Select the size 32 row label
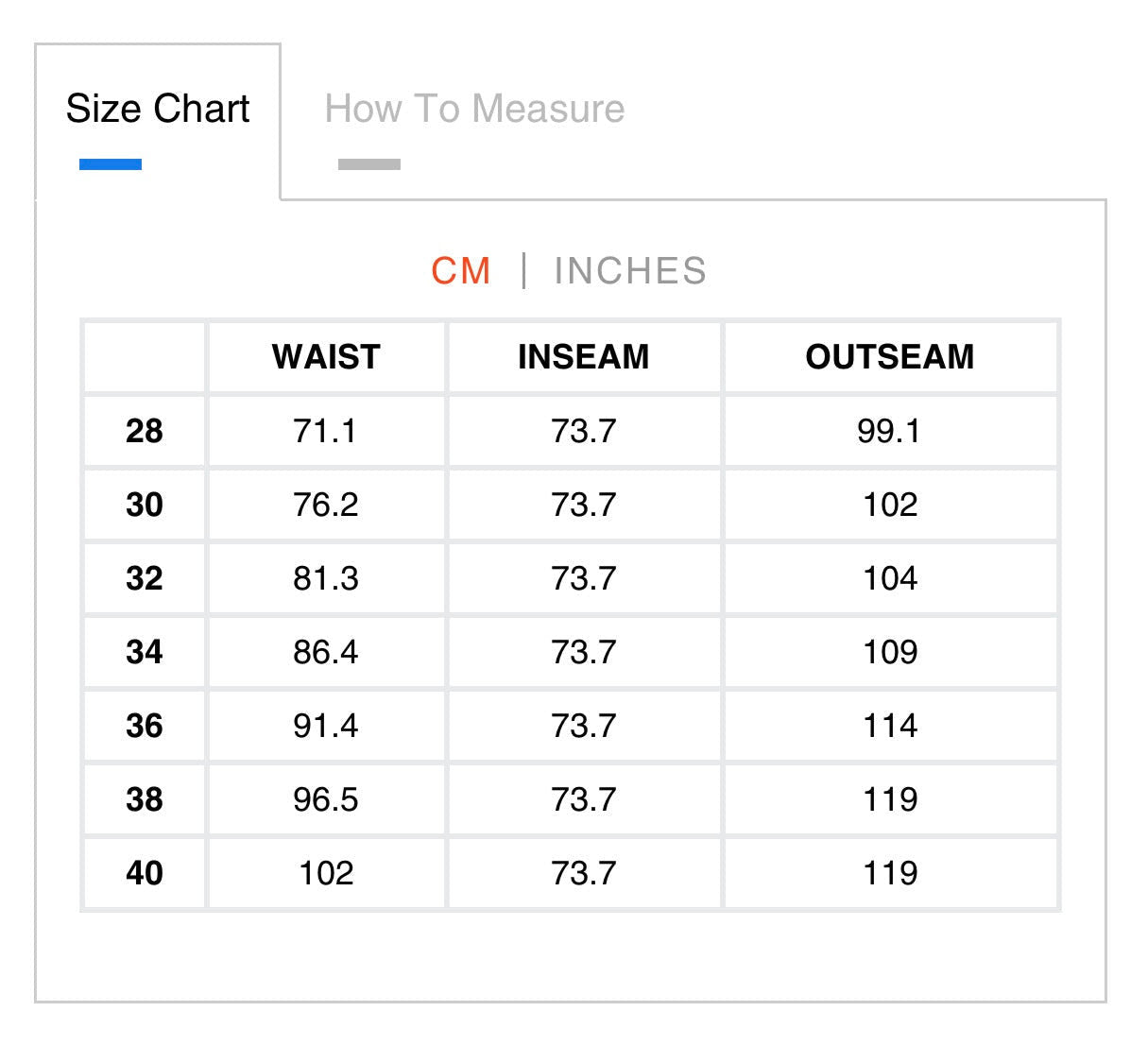The height and width of the screenshot is (1063, 1148). click(x=145, y=578)
